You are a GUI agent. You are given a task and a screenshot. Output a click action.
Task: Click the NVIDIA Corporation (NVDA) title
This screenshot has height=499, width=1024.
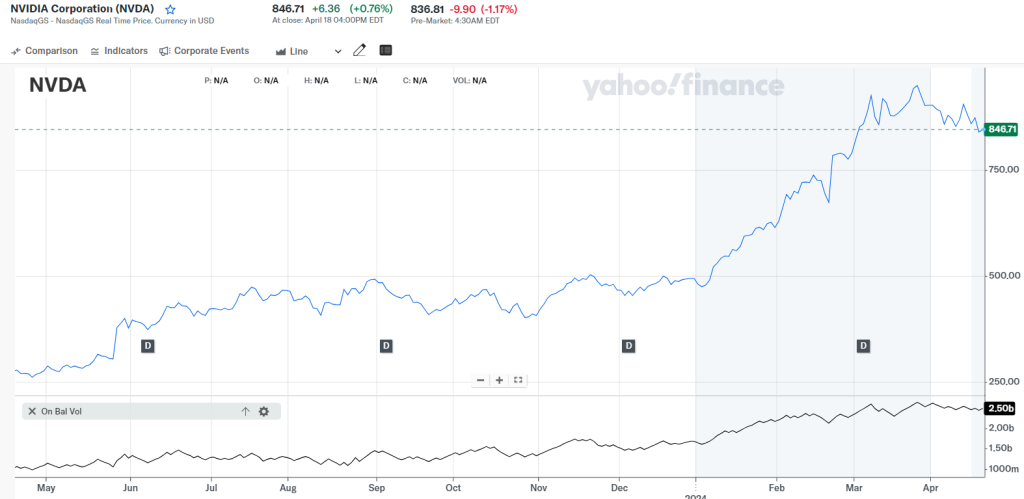coord(82,9)
